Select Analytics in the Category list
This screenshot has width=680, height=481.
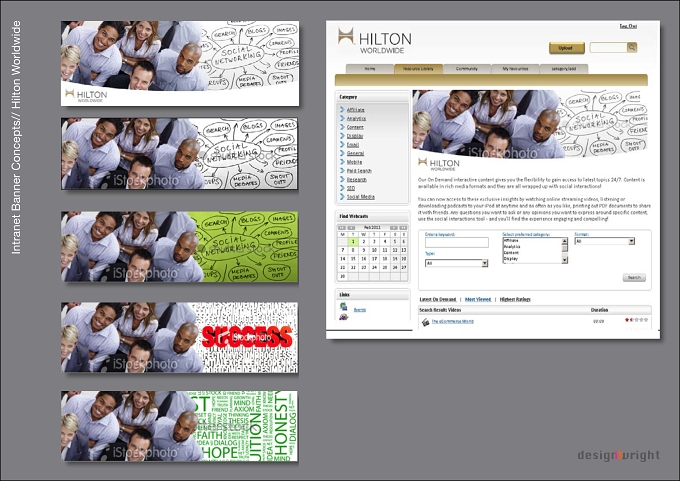[x=356, y=118]
